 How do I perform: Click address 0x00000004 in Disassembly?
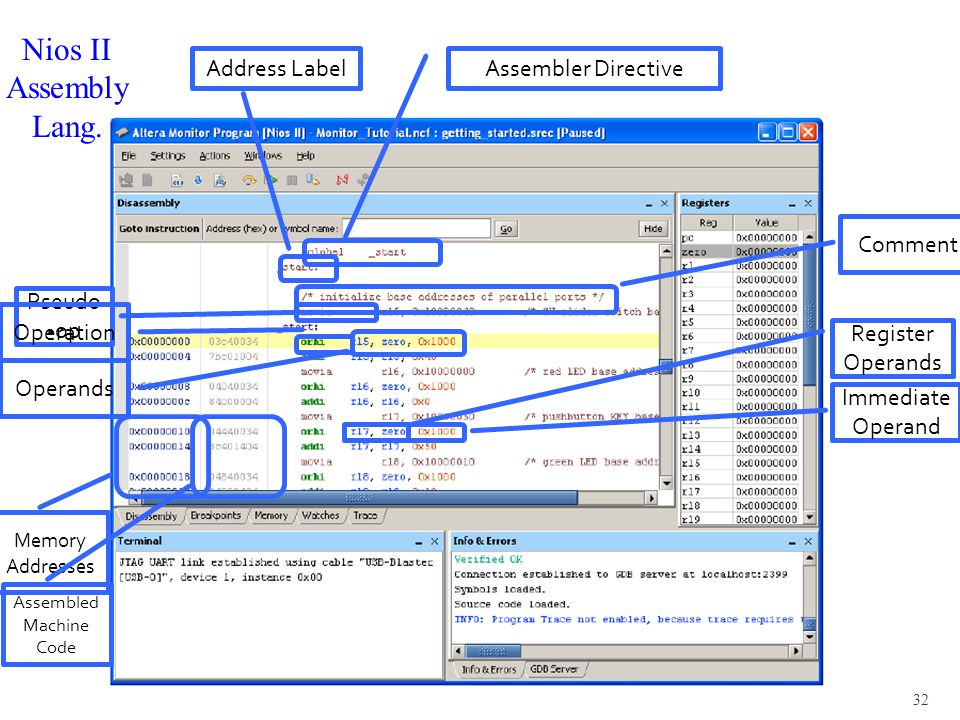click(160, 356)
